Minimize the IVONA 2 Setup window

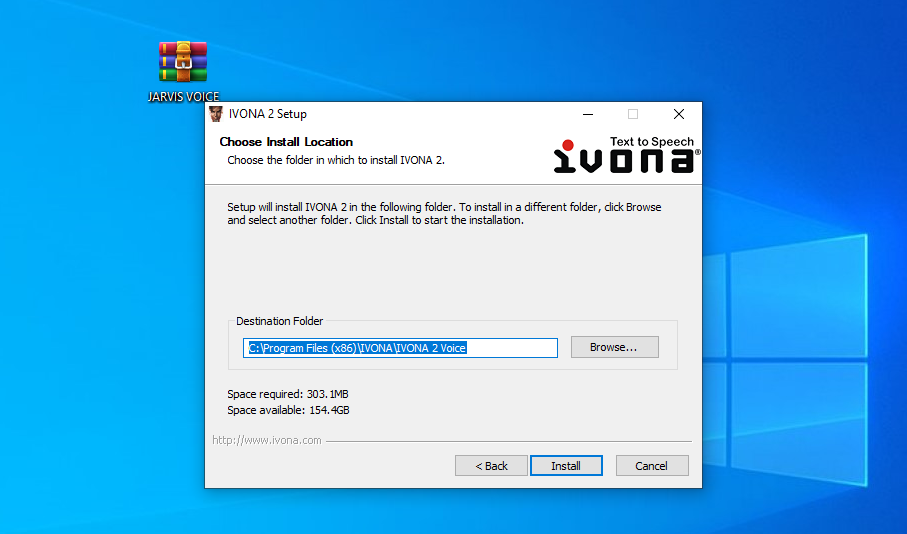588,114
